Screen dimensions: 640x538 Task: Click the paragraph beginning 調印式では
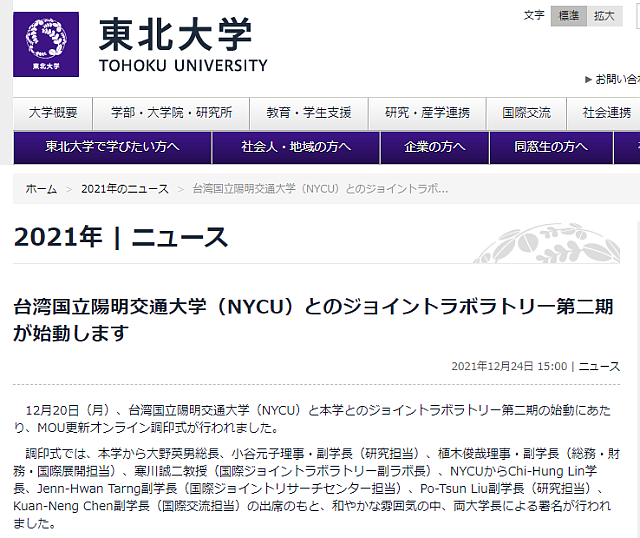(x=316, y=488)
